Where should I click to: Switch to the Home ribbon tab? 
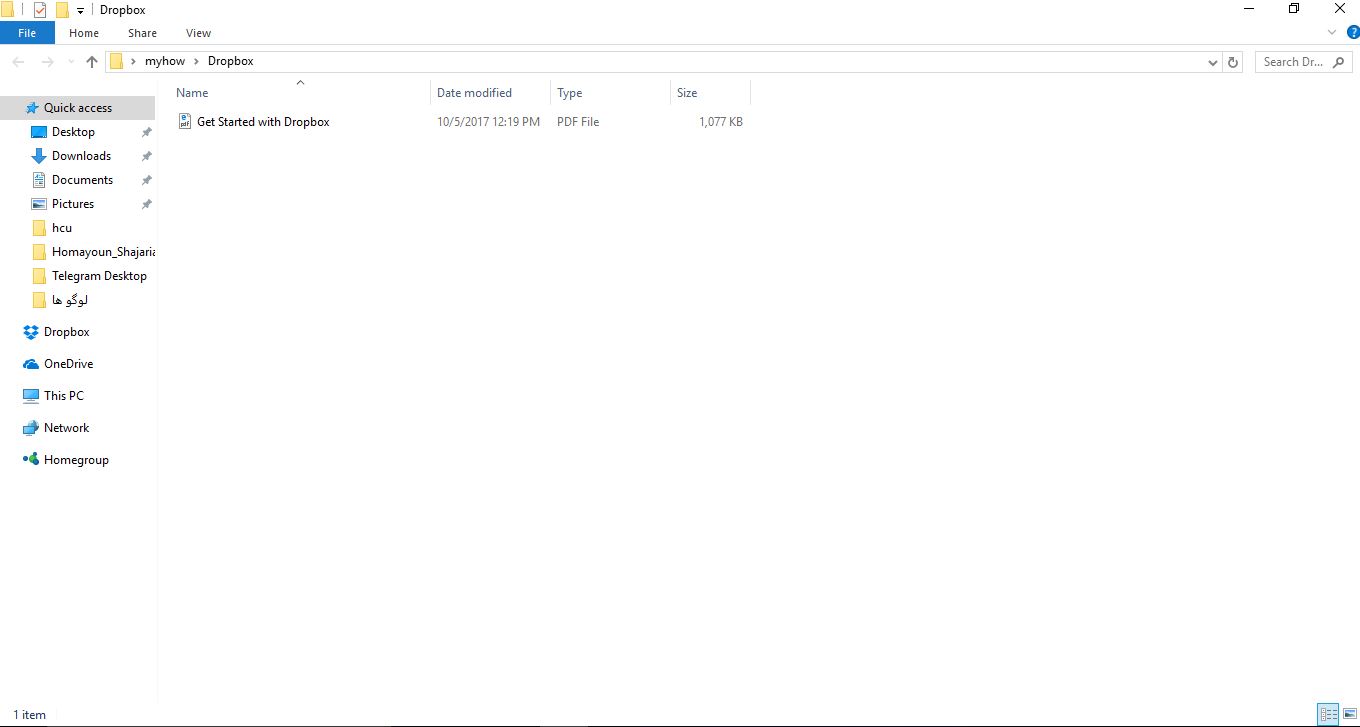pyautogui.click(x=84, y=33)
